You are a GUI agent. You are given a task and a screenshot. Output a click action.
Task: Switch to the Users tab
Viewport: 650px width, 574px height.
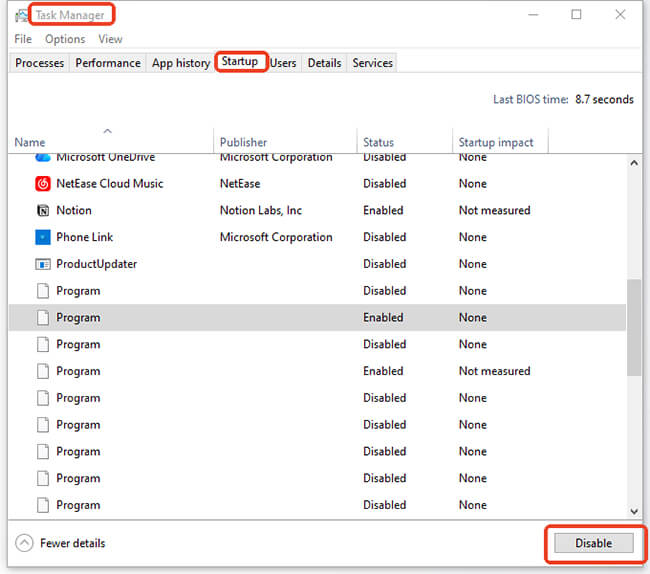(283, 63)
